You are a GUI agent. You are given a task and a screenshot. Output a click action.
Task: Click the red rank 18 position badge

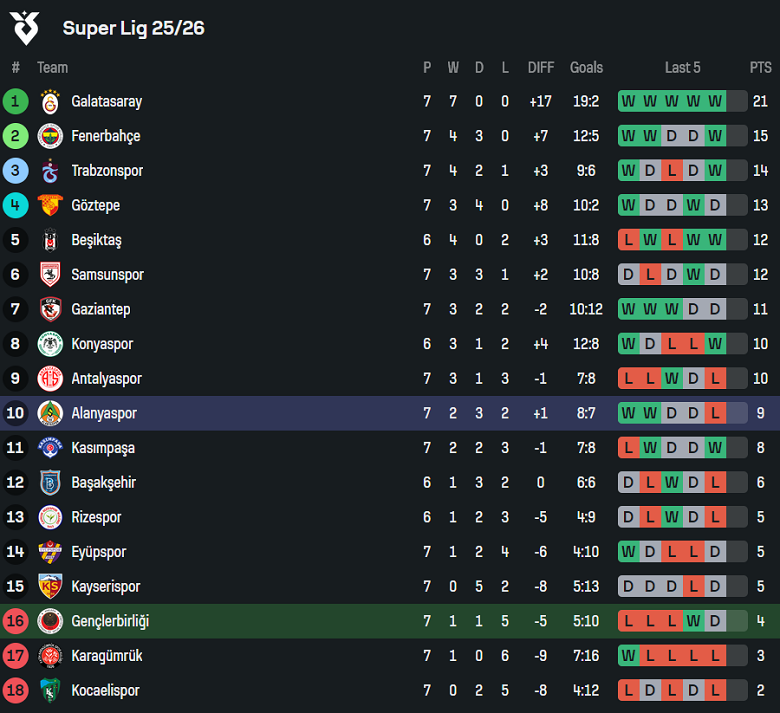click(x=15, y=690)
